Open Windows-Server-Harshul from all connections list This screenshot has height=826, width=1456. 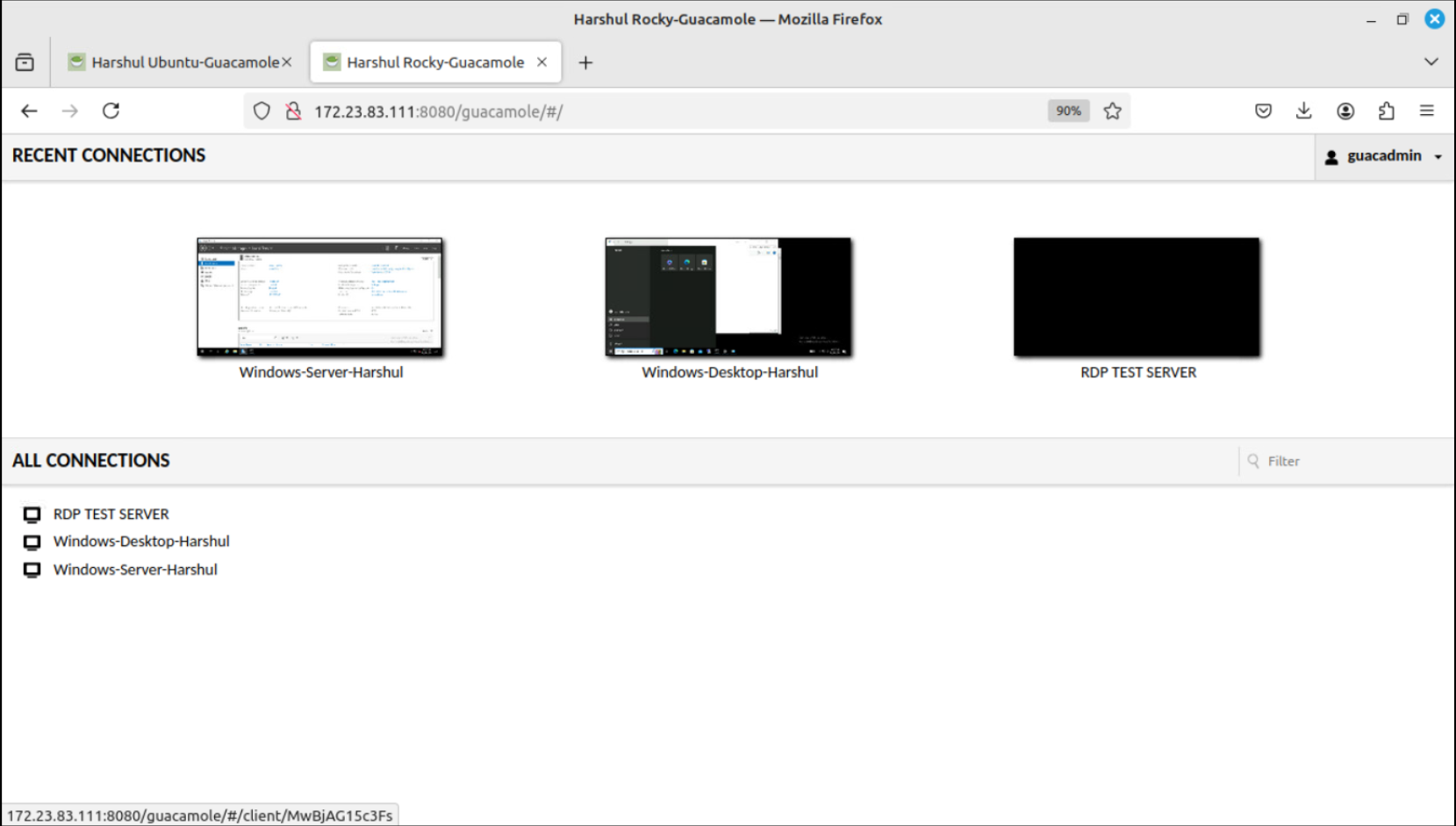[x=135, y=570]
